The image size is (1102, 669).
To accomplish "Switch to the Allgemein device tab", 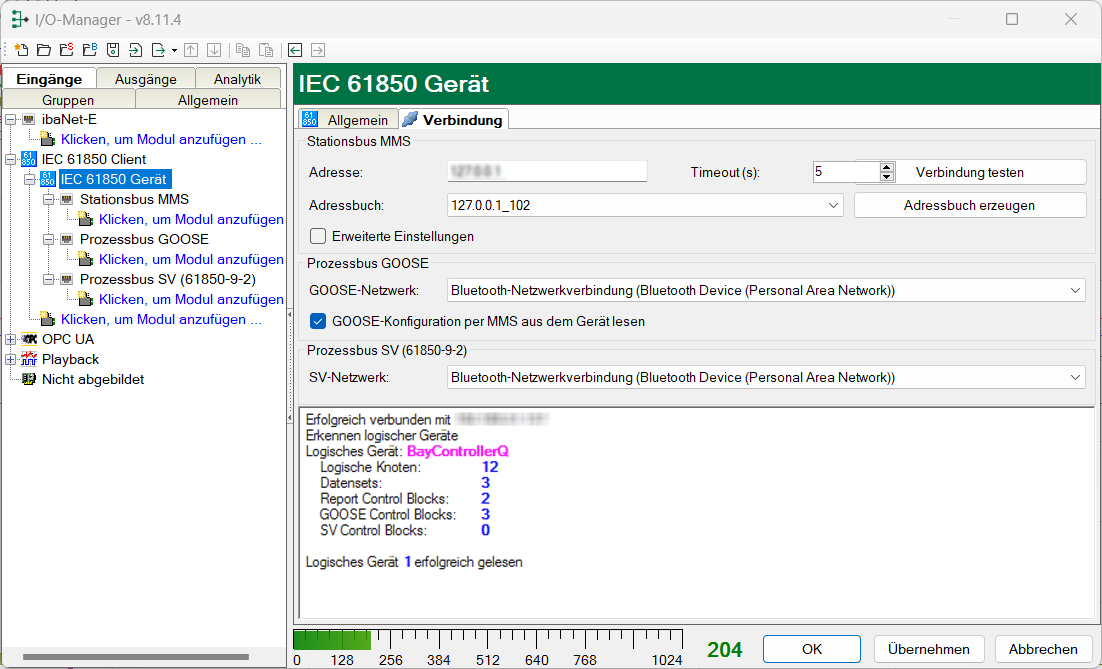I will 348,119.
